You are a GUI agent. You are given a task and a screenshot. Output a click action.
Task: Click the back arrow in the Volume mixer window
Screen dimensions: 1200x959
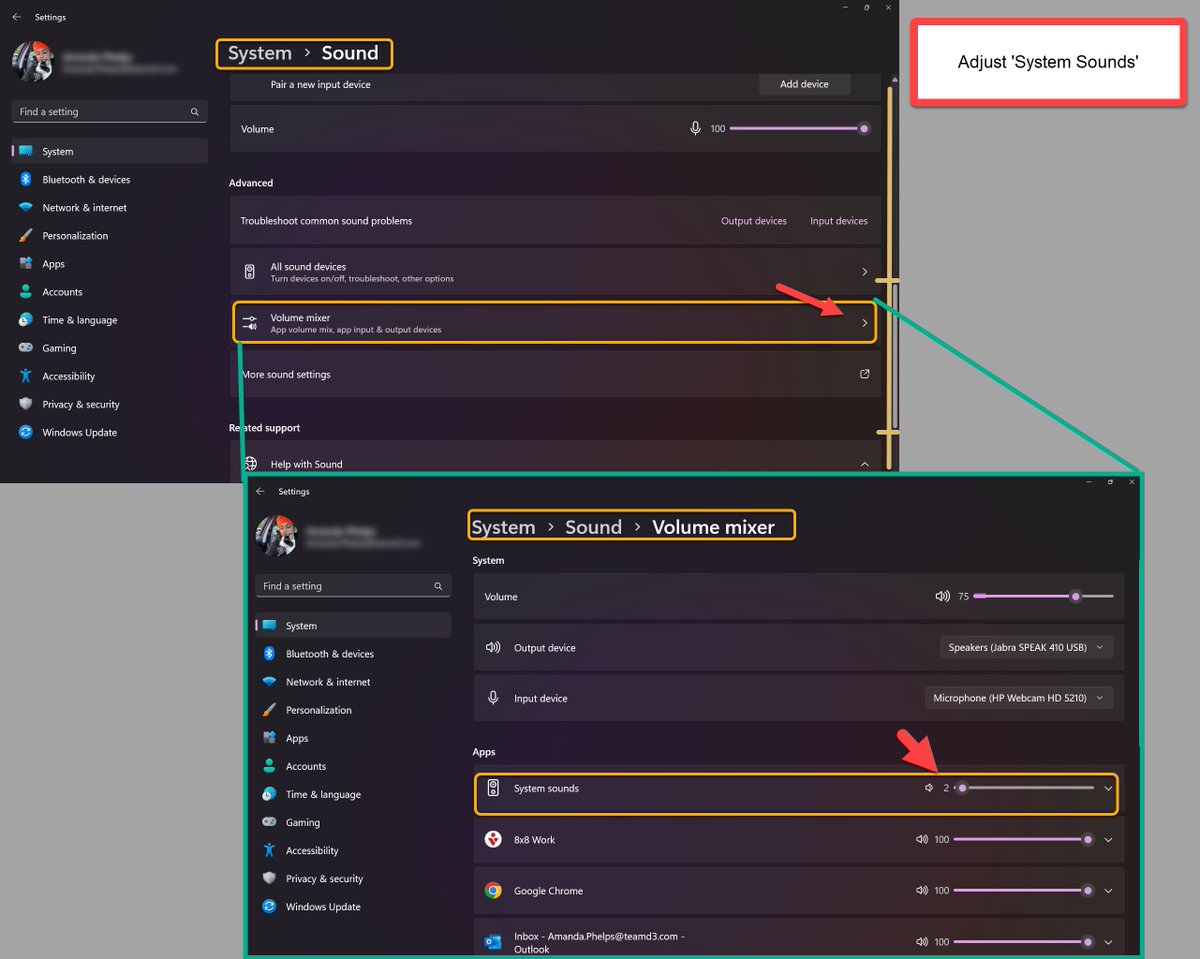pos(260,491)
